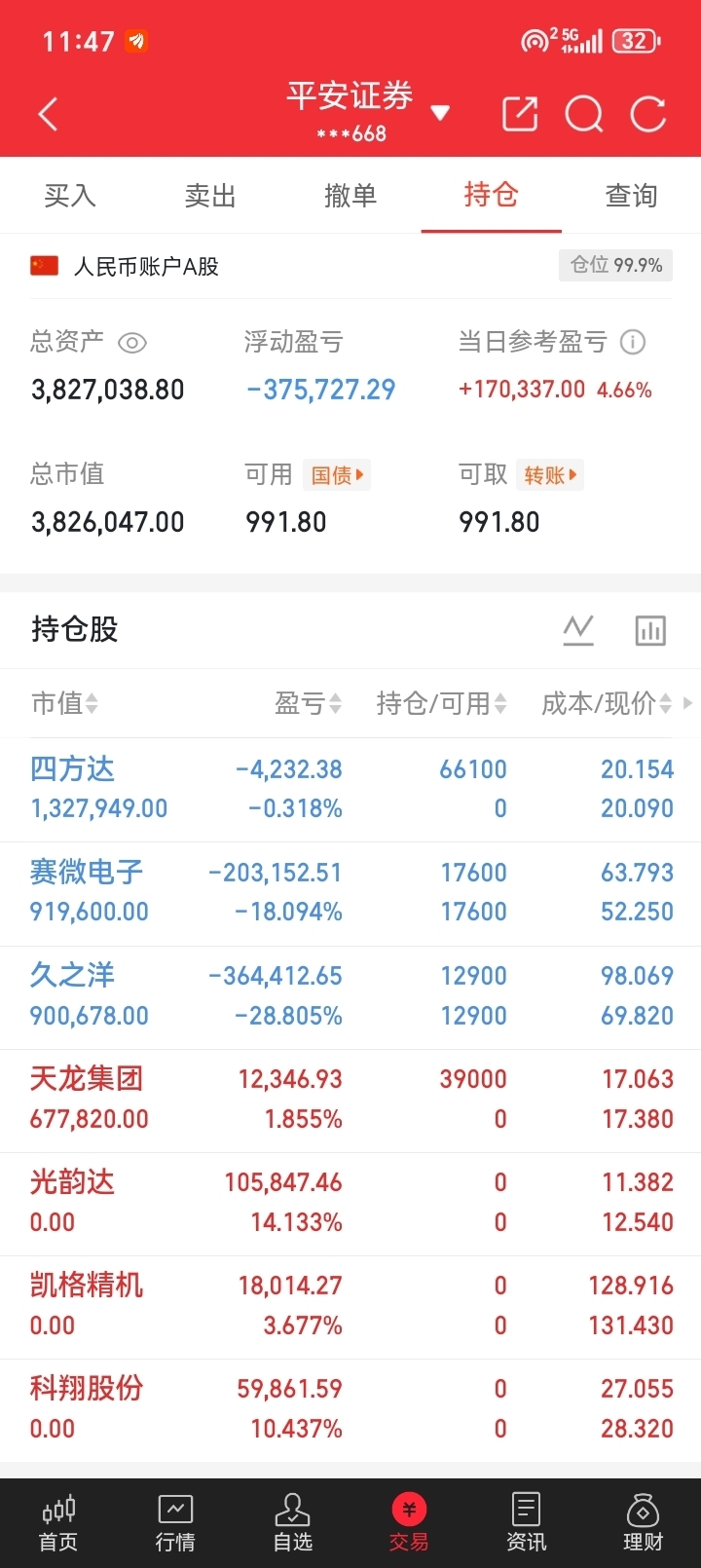Tap the 转账 button next to 可取

click(x=550, y=475)
